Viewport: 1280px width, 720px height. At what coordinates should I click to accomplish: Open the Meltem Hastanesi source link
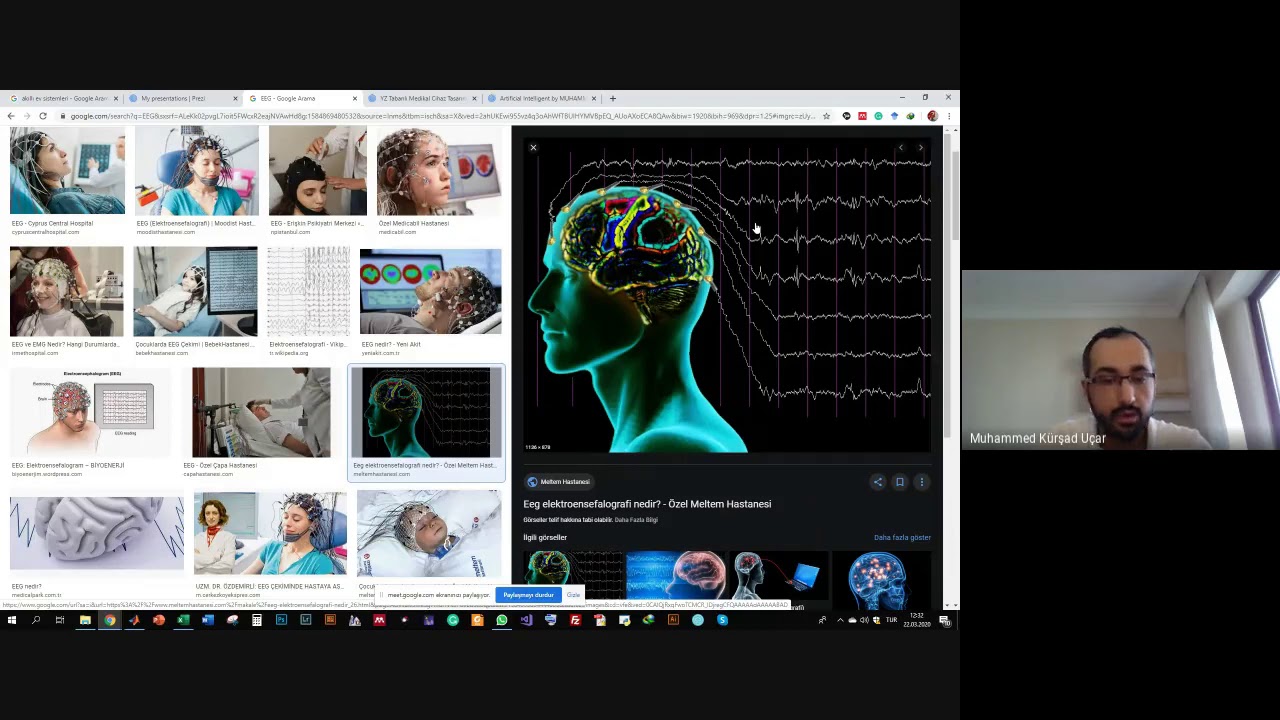point(558,482)
